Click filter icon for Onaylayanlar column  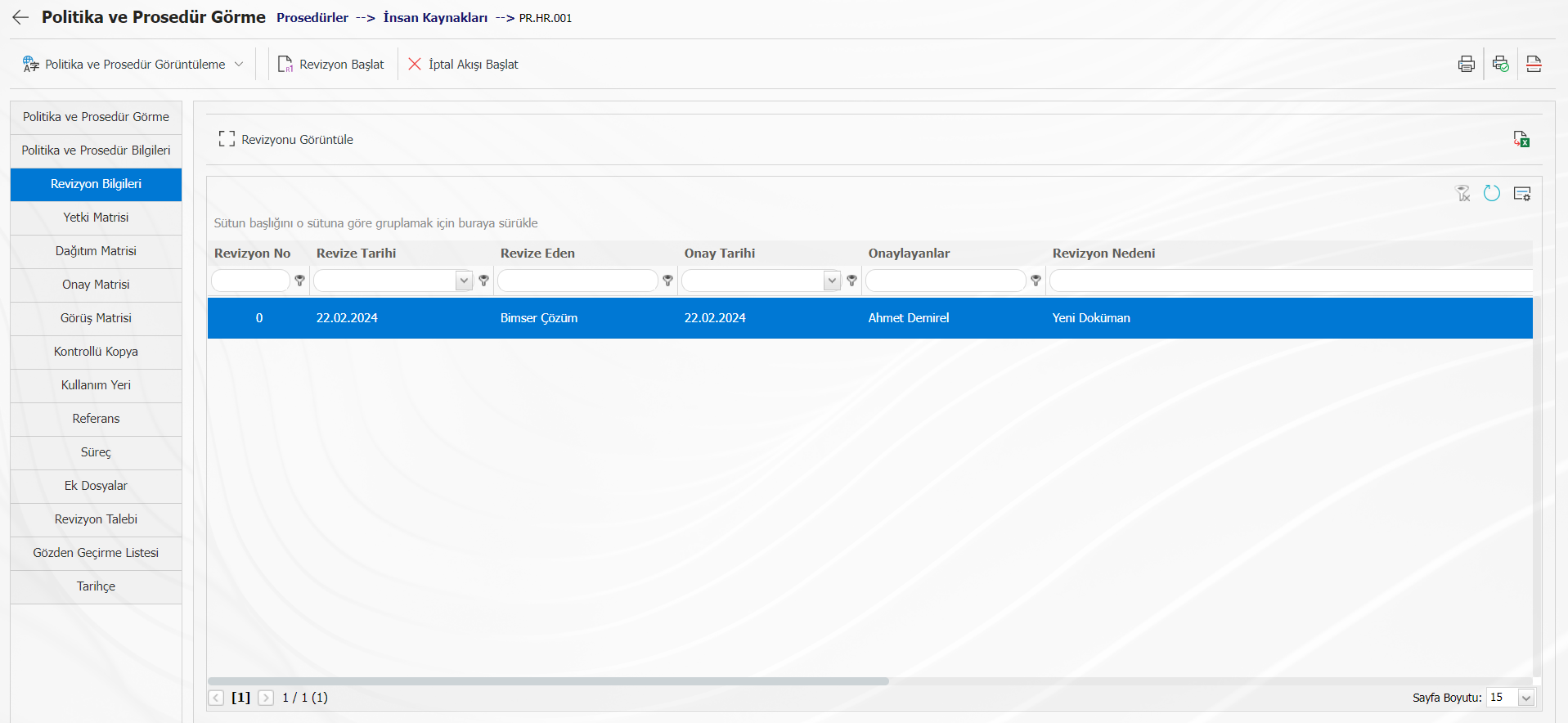[1036, 281]
